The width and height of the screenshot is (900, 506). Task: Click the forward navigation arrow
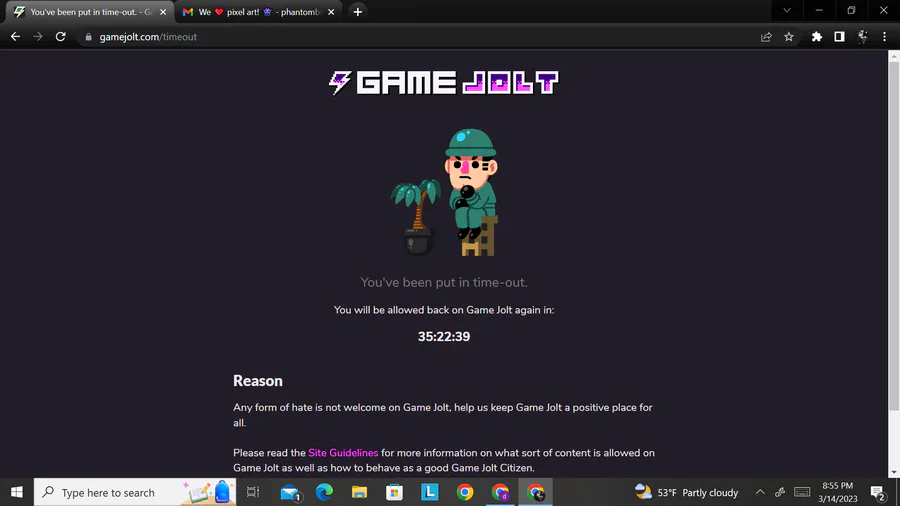[x=38, y=37]
